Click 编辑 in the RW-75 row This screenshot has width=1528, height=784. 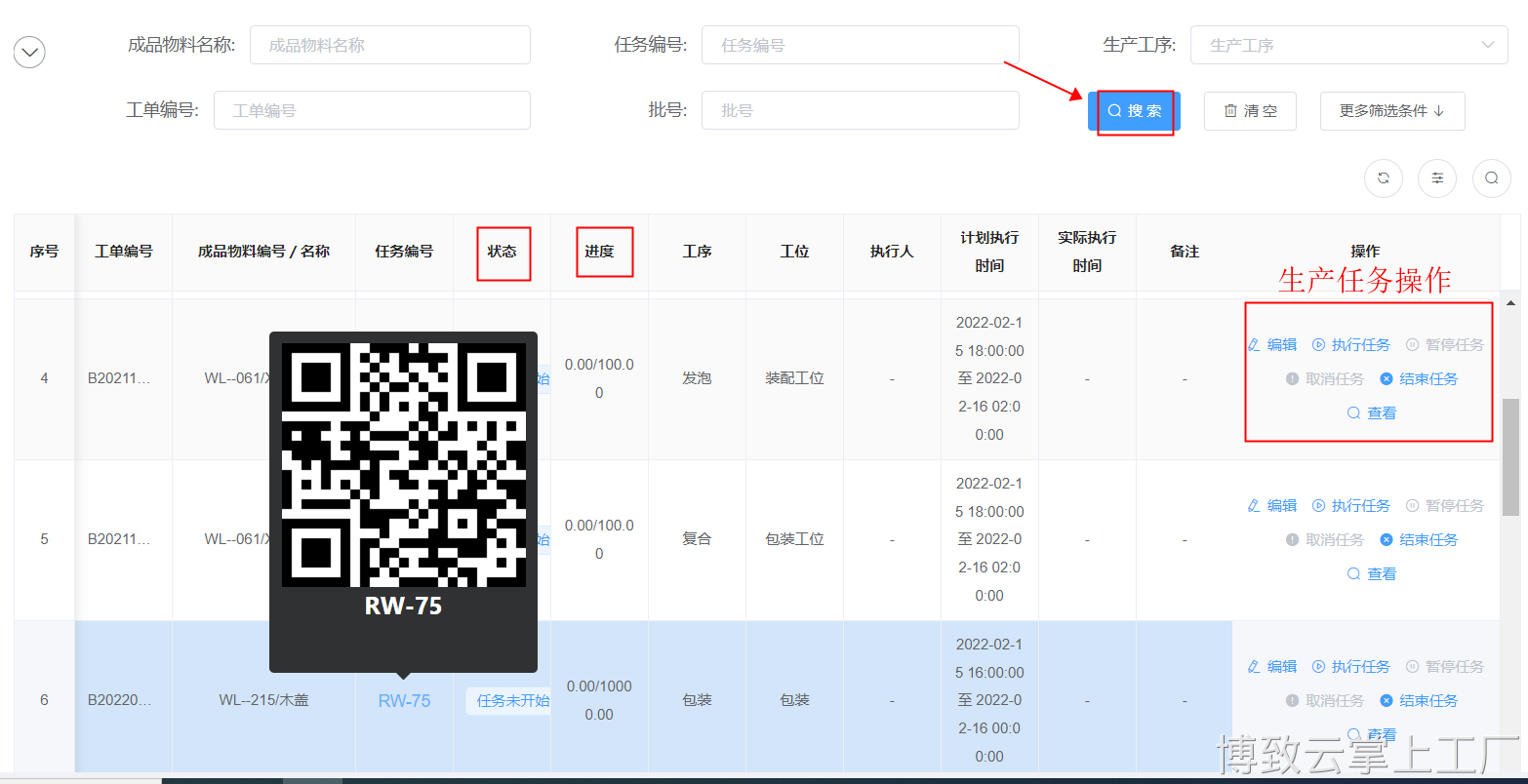point(1272,667)
